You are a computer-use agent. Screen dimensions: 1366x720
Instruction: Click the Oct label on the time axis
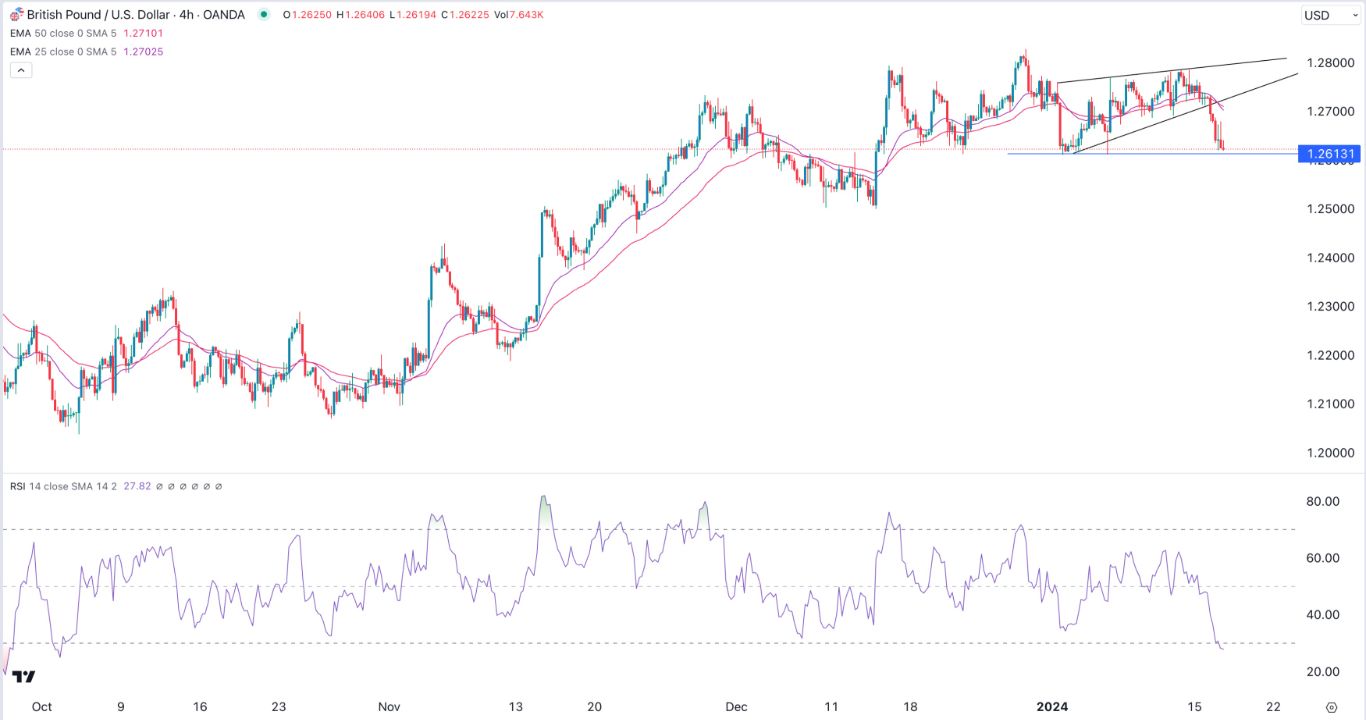(x=42, y=706)
